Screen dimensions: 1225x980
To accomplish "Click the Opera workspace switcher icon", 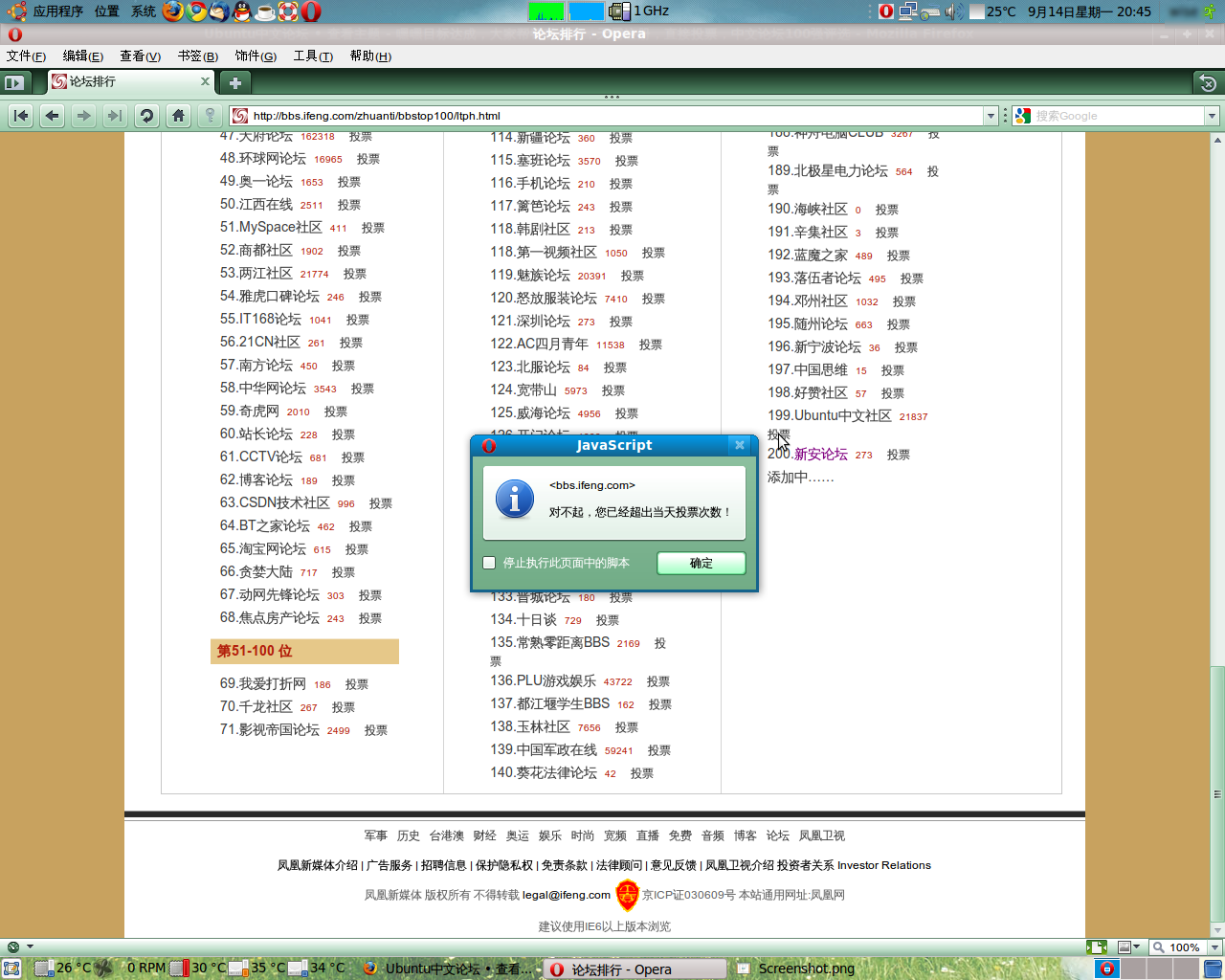I will pos(1106,969).
